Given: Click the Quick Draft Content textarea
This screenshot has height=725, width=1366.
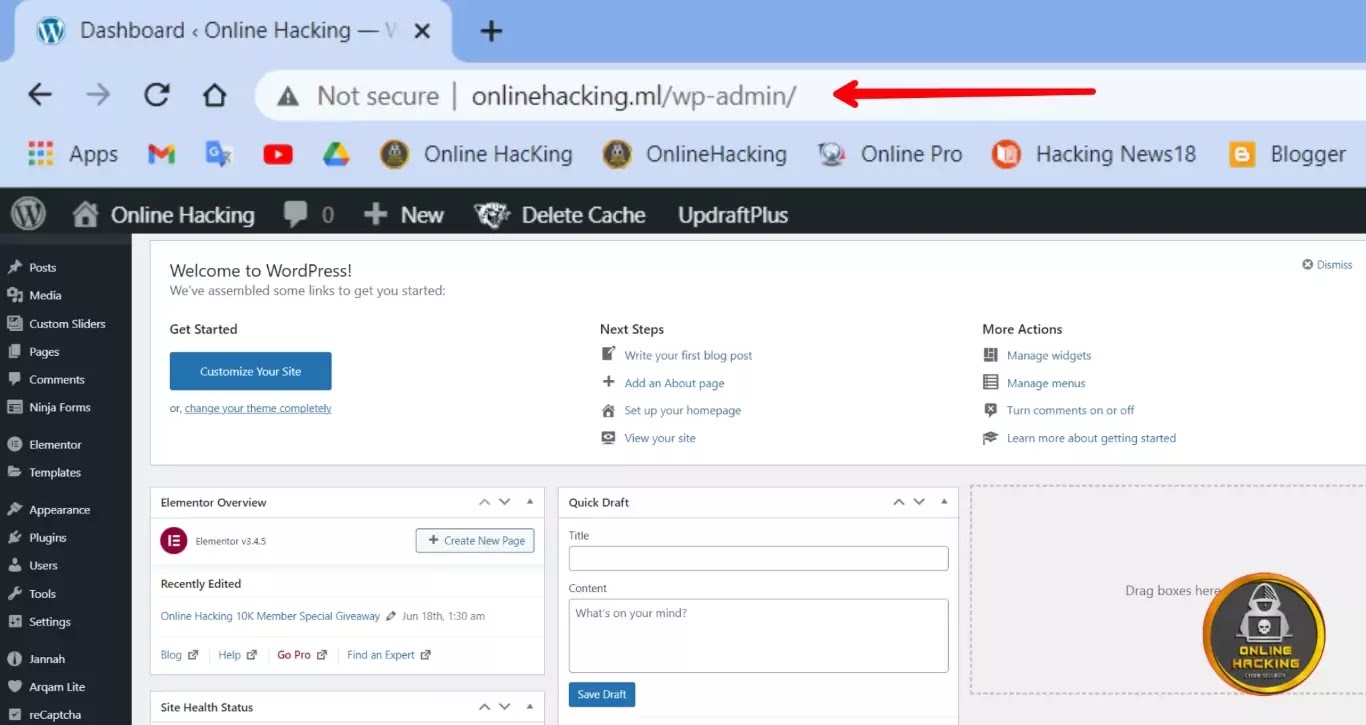Looking at the screenshot, I should (x=758, y=636).
